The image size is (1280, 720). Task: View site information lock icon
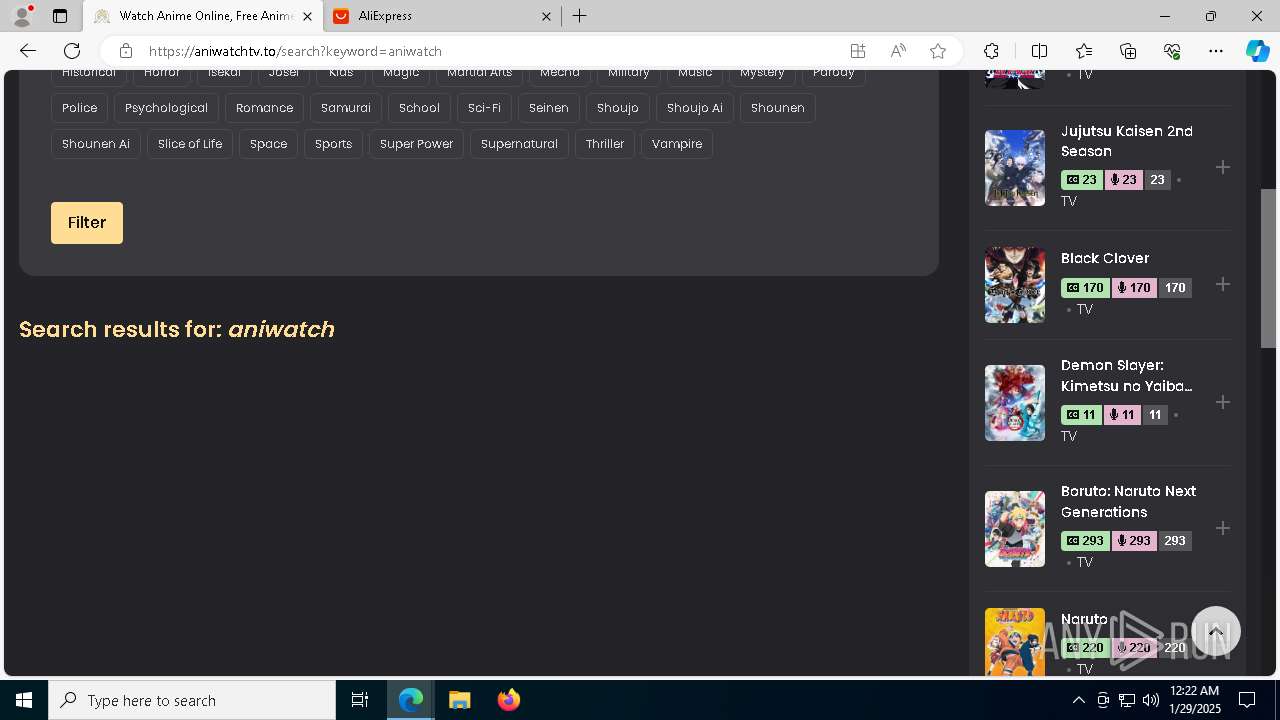(125, 51)
